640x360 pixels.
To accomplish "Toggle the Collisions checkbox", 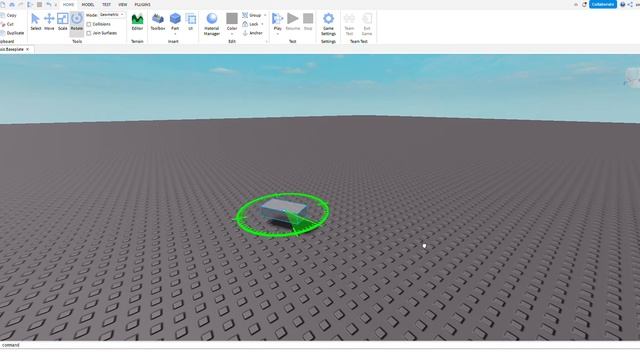I will (x=89, y=24).
